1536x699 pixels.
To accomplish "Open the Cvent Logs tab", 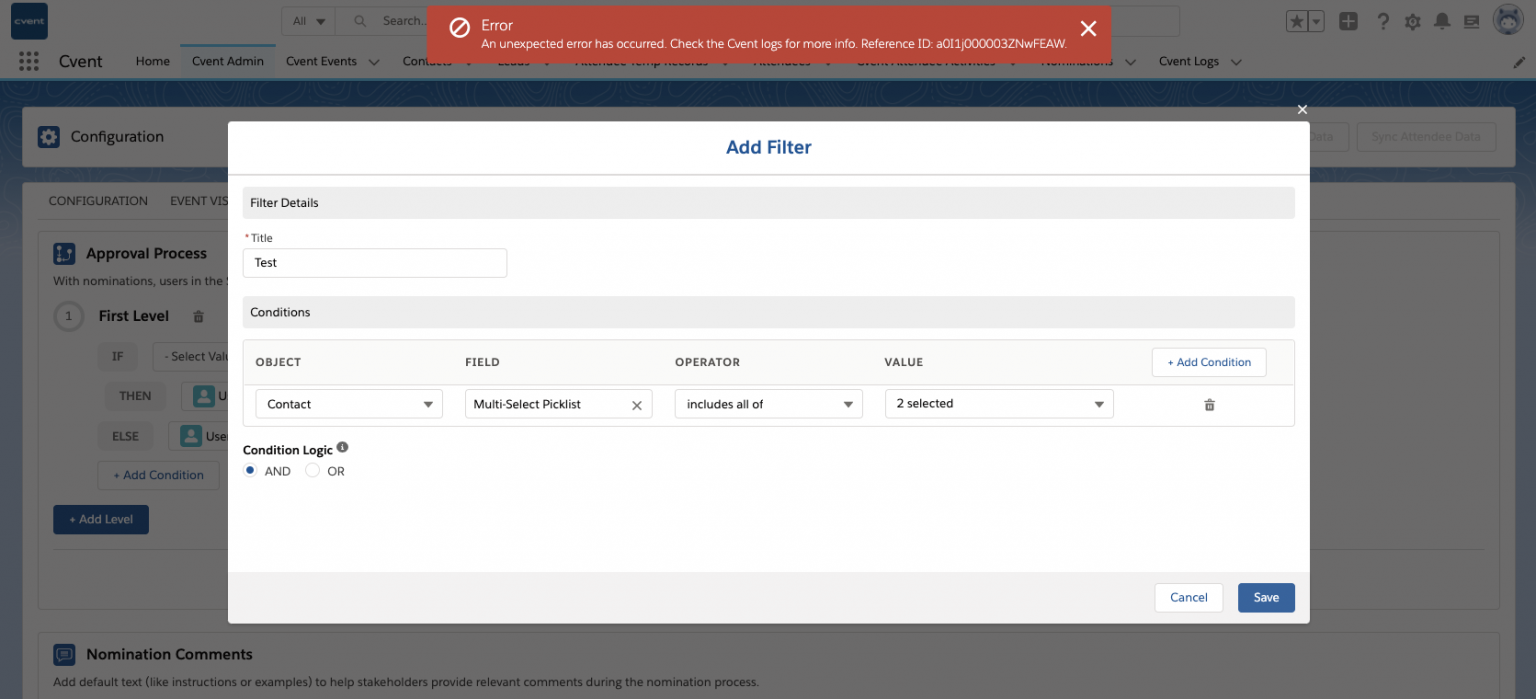I will [x=1188, y=61].
